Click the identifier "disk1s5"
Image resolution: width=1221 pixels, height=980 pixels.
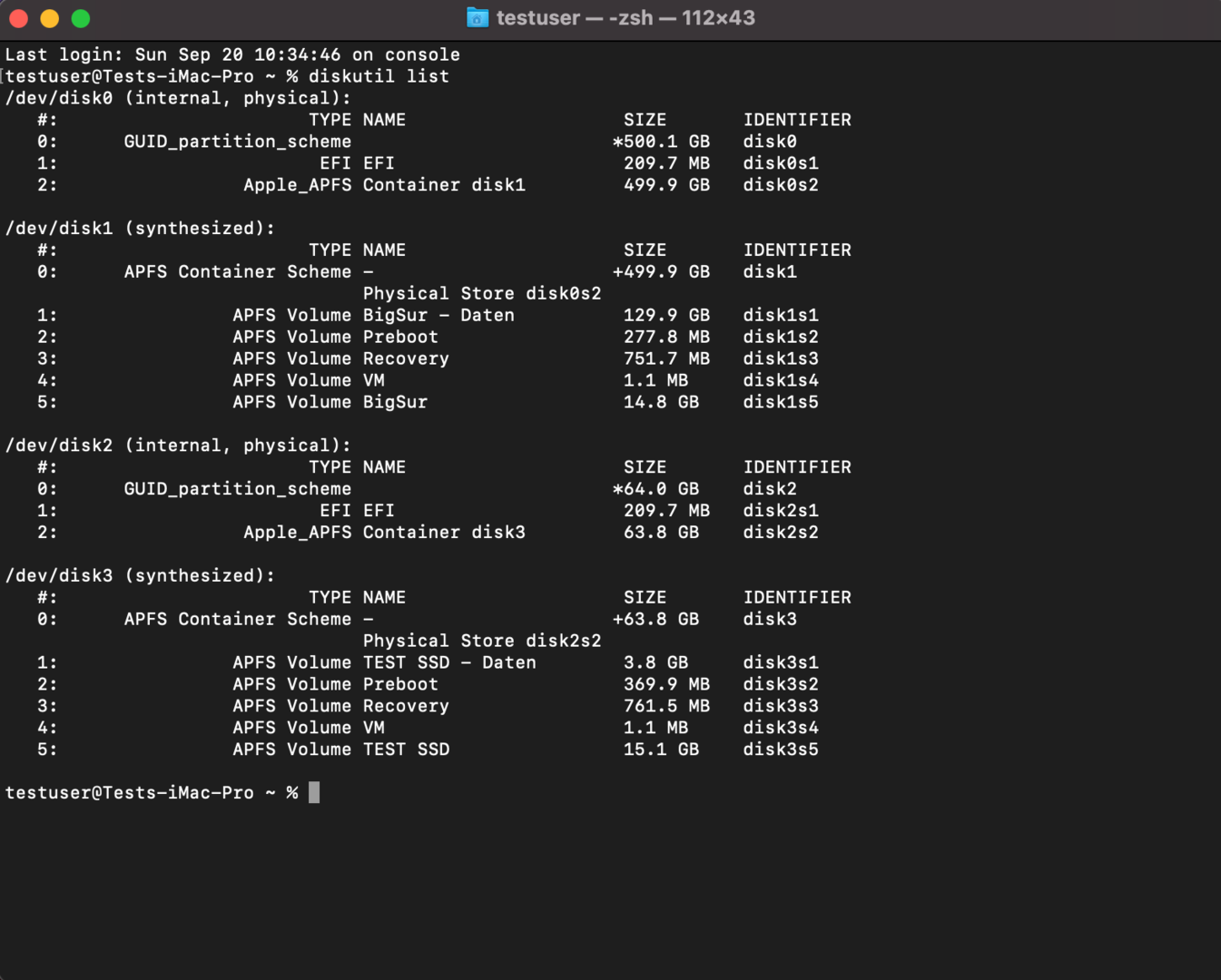[x=781, y=402]
